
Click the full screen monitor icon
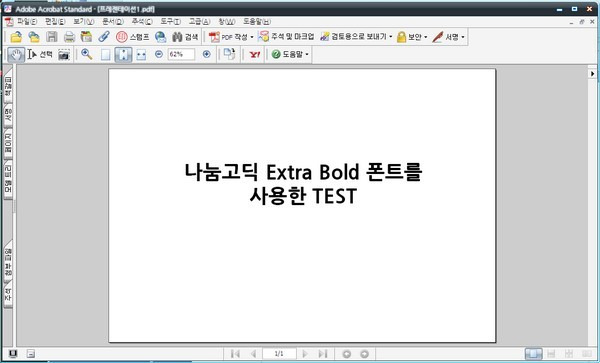coord(13,353)
